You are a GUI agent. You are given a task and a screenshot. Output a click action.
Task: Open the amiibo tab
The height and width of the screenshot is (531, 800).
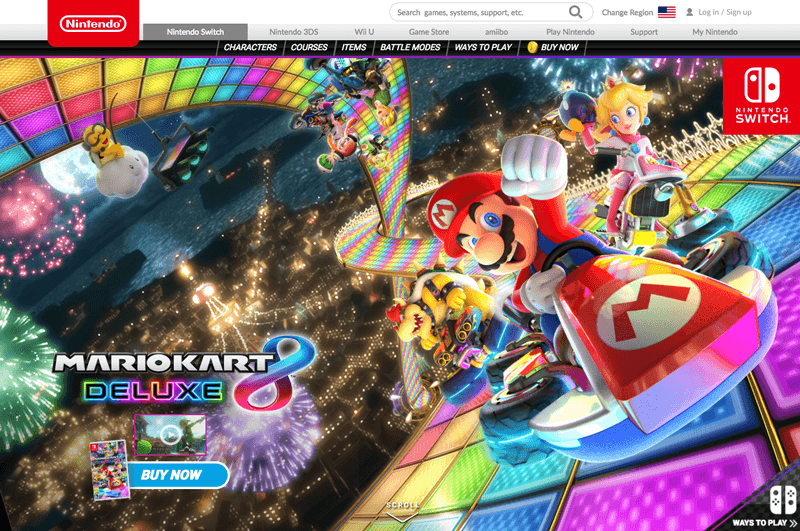coord(496,32)
